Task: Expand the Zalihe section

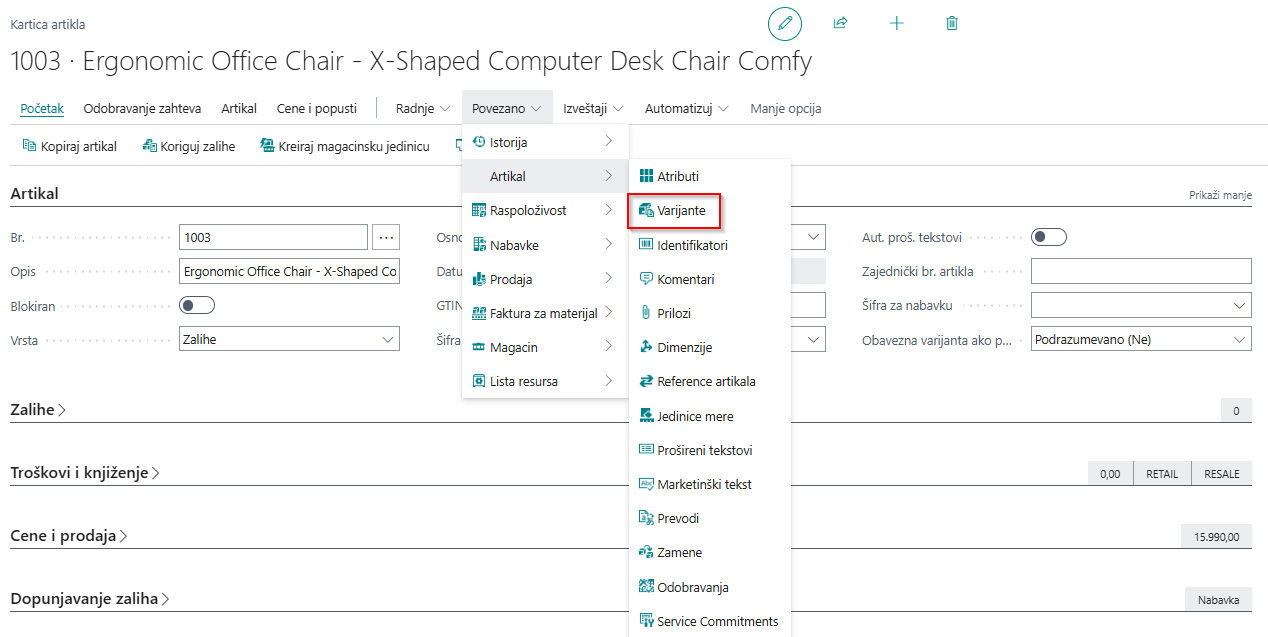Action: [38, 409]
